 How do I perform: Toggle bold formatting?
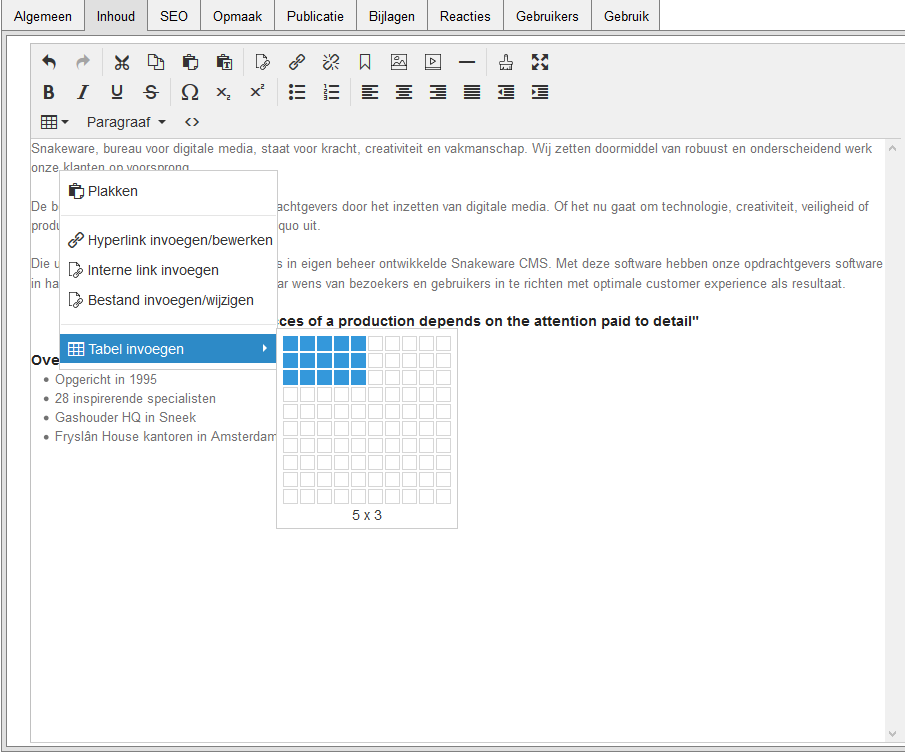click(49, 92)
